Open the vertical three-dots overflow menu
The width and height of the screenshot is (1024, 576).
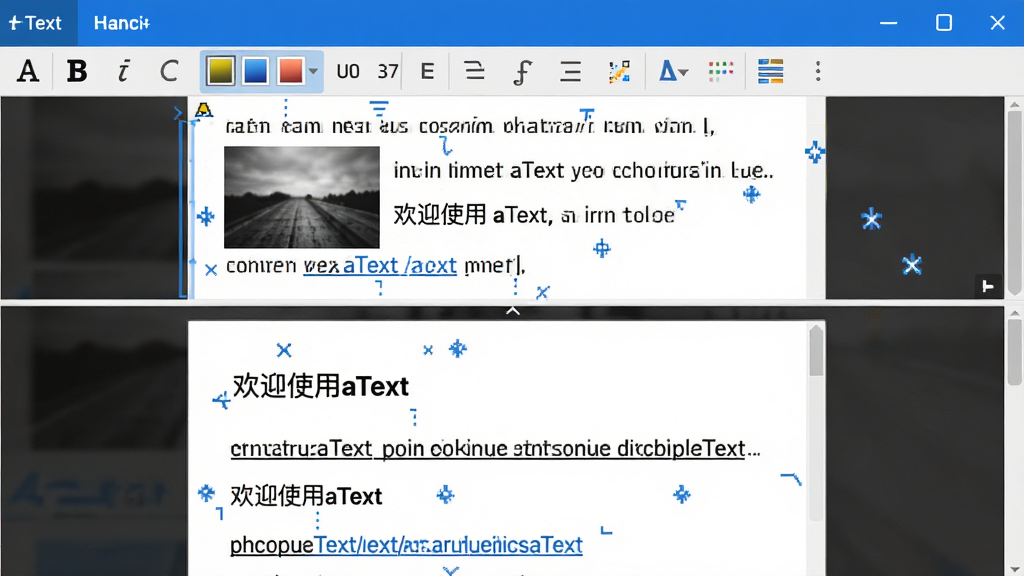(818, 71)
